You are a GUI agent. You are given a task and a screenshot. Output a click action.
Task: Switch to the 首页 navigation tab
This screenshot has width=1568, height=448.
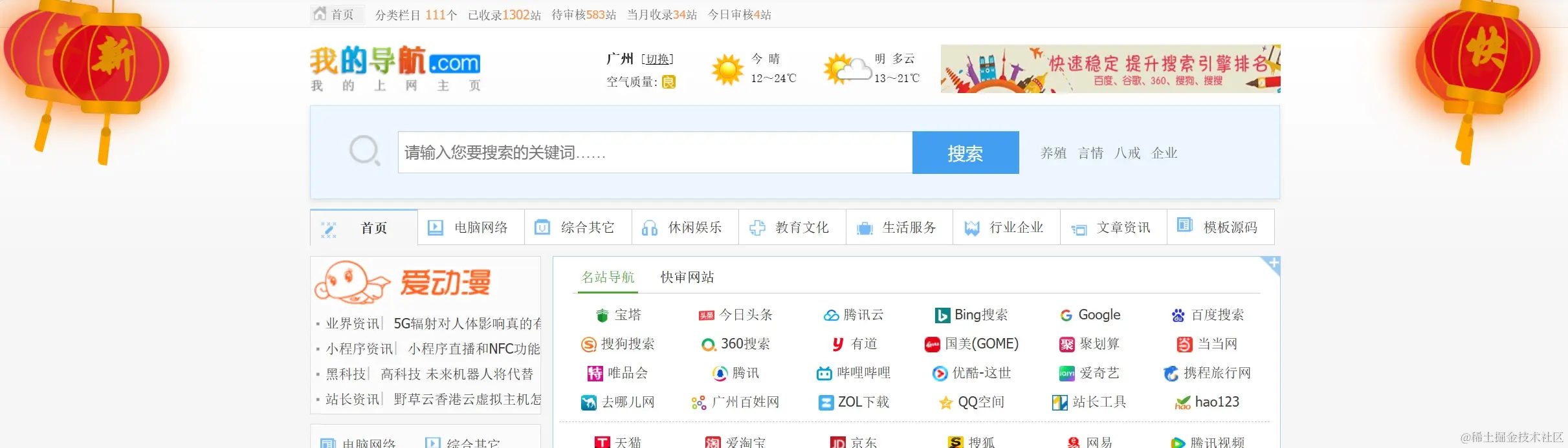coord(364,228)
